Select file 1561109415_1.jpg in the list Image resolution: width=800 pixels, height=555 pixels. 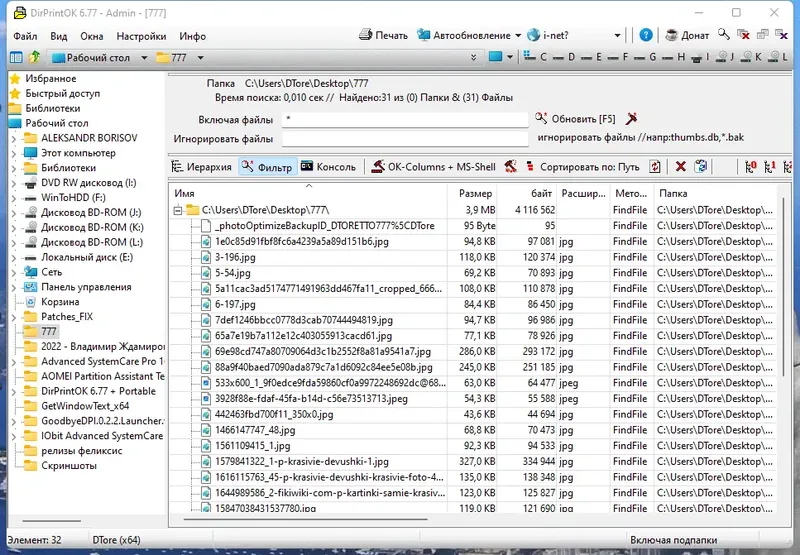(x=252, y=446)
